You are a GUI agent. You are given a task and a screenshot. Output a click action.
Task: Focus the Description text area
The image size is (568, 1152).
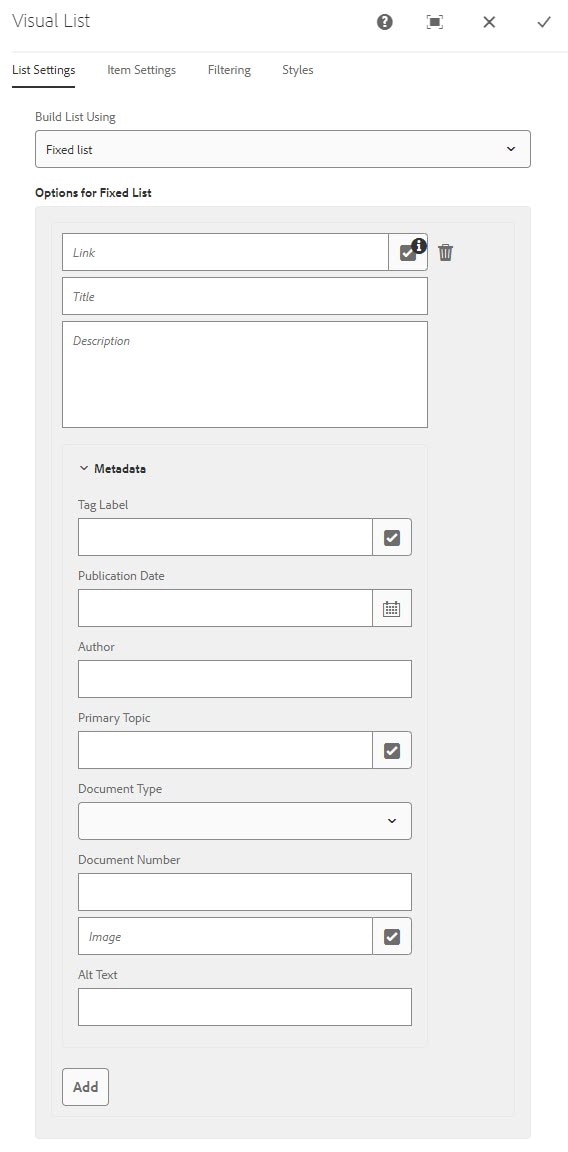[245, 374]
